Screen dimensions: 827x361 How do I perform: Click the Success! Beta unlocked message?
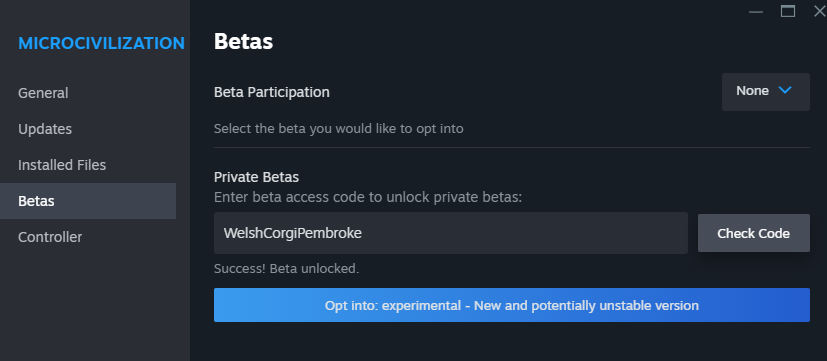(x=286, y=269)
